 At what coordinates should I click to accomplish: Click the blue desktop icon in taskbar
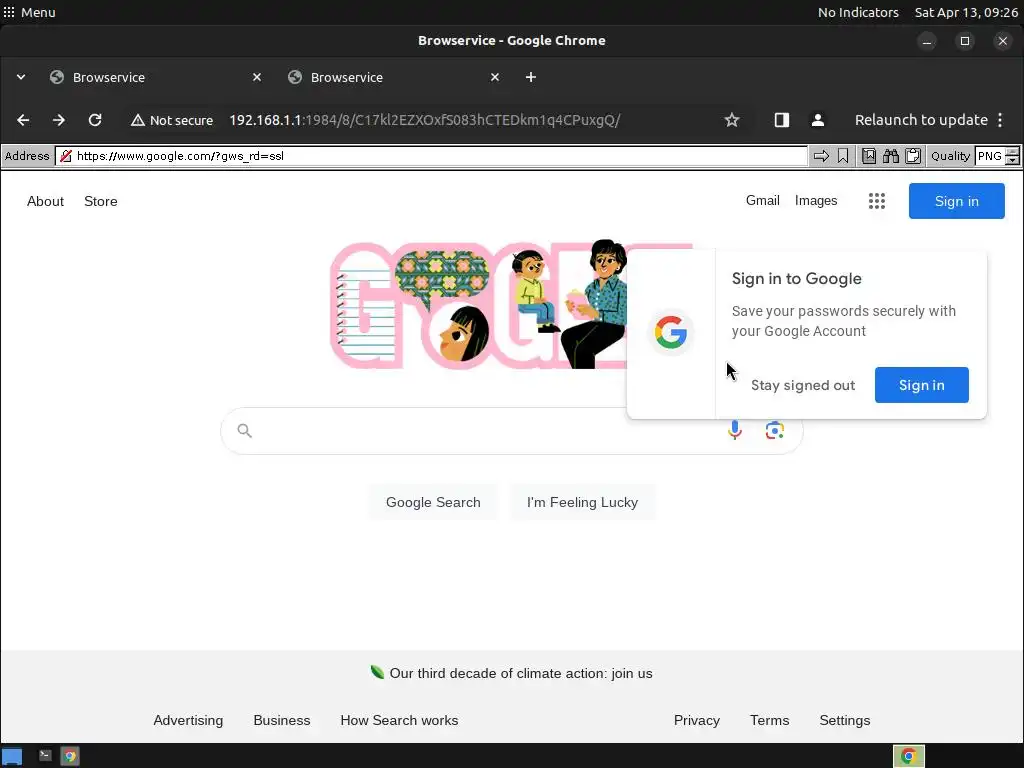[12, 756]
